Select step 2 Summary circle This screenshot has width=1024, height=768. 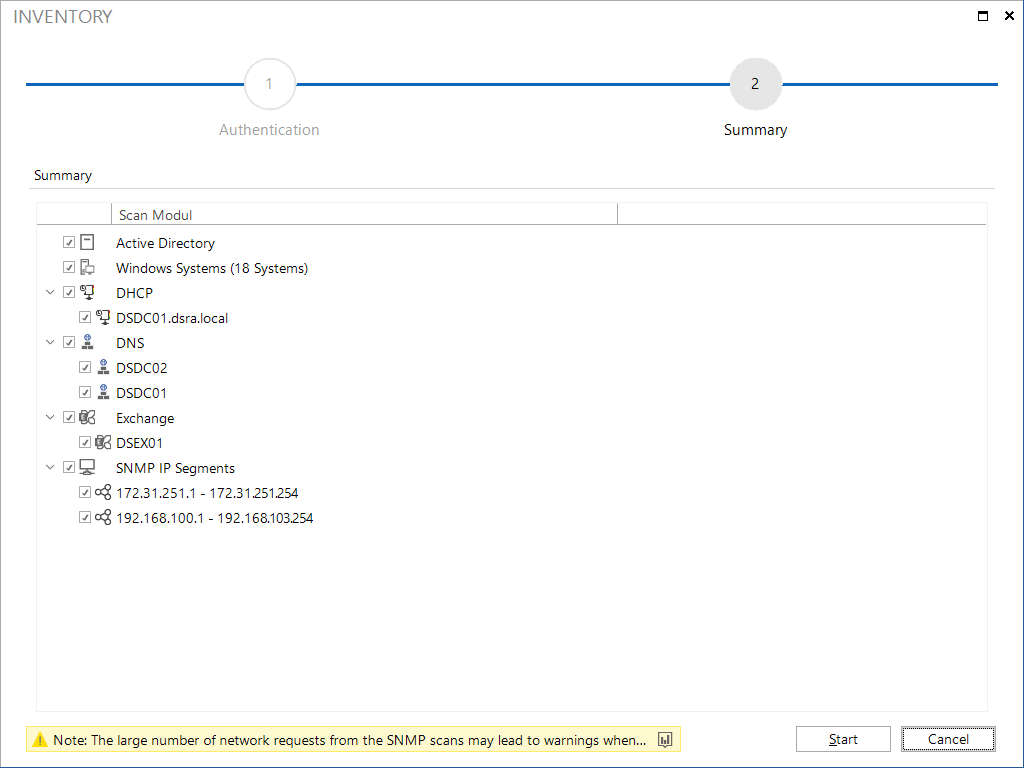tap(756, 84)
